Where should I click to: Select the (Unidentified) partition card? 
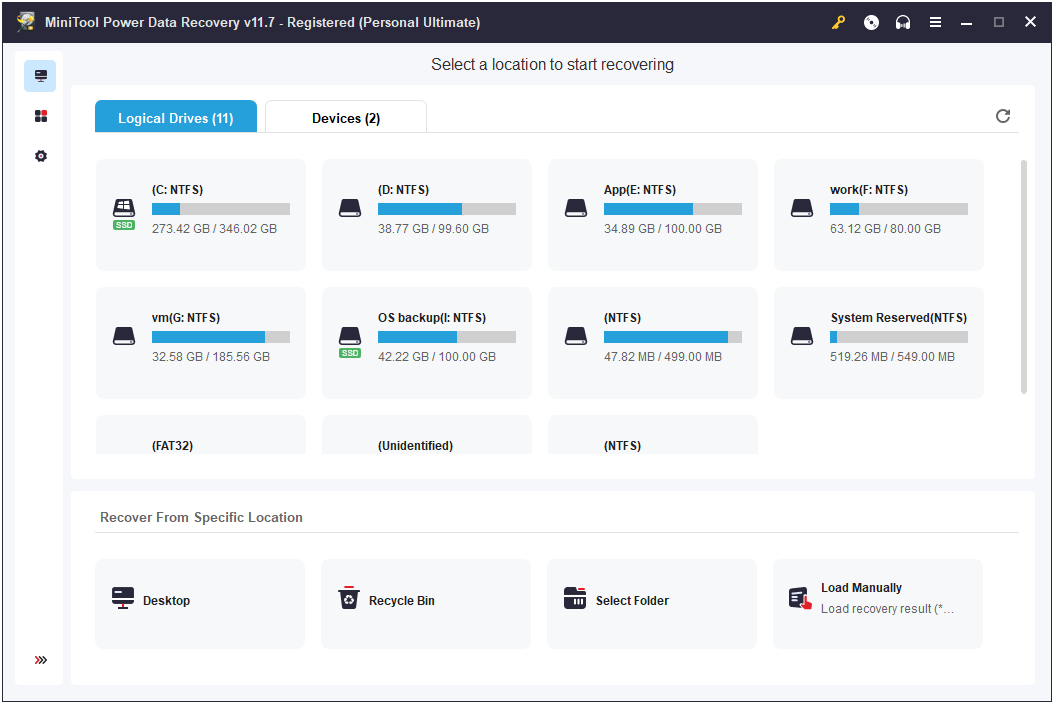(x=427, y=435)
